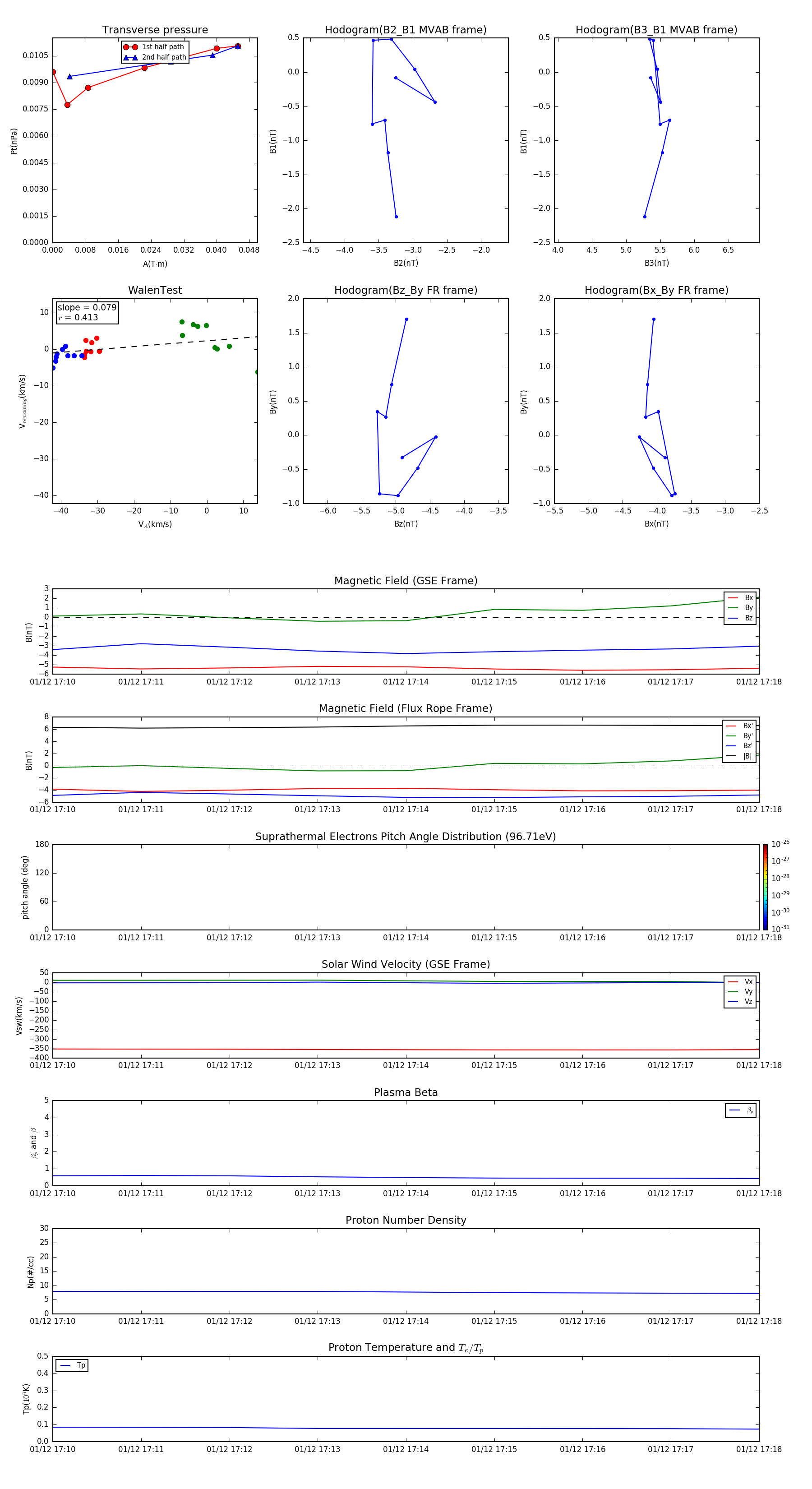Click the 'By' legend entry in GSE panel
Image resolution: width=812 pixels, height=1489 pixels.
pyautogui.click(x=740, y=608)
